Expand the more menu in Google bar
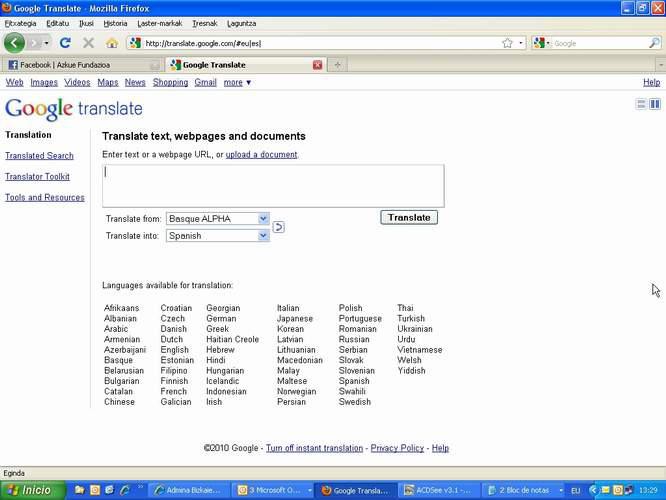 coord(237,82)
